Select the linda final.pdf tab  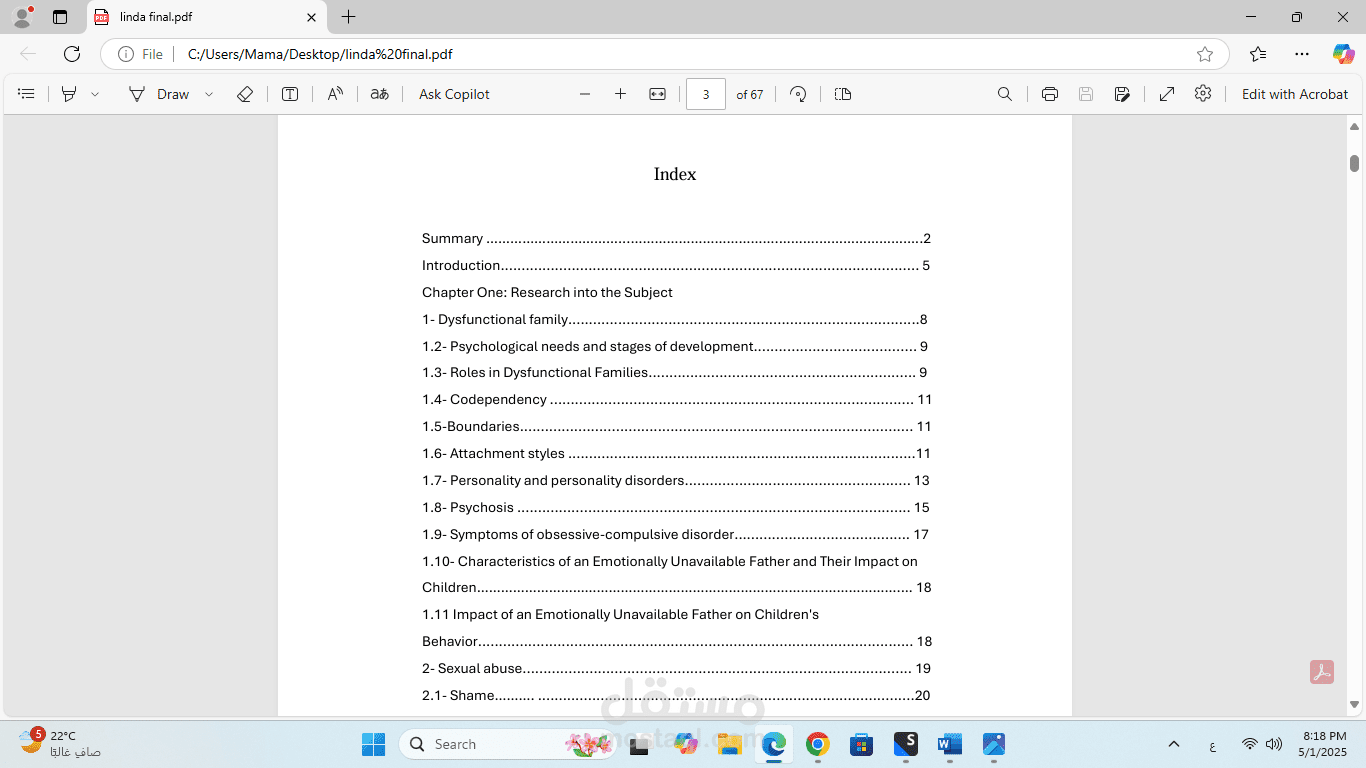click(206, 17)
